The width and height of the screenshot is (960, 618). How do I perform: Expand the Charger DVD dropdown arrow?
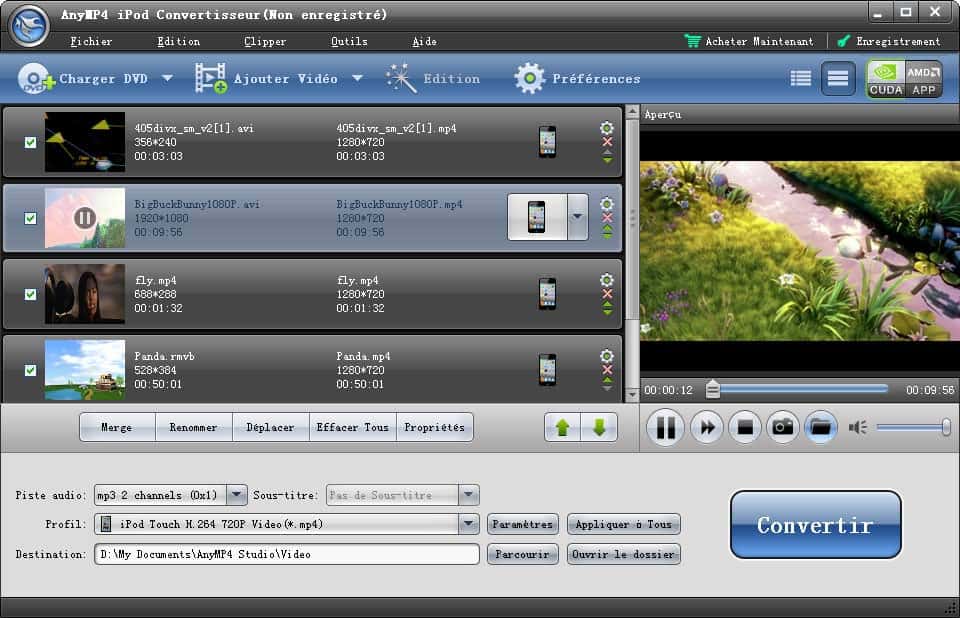167,78
